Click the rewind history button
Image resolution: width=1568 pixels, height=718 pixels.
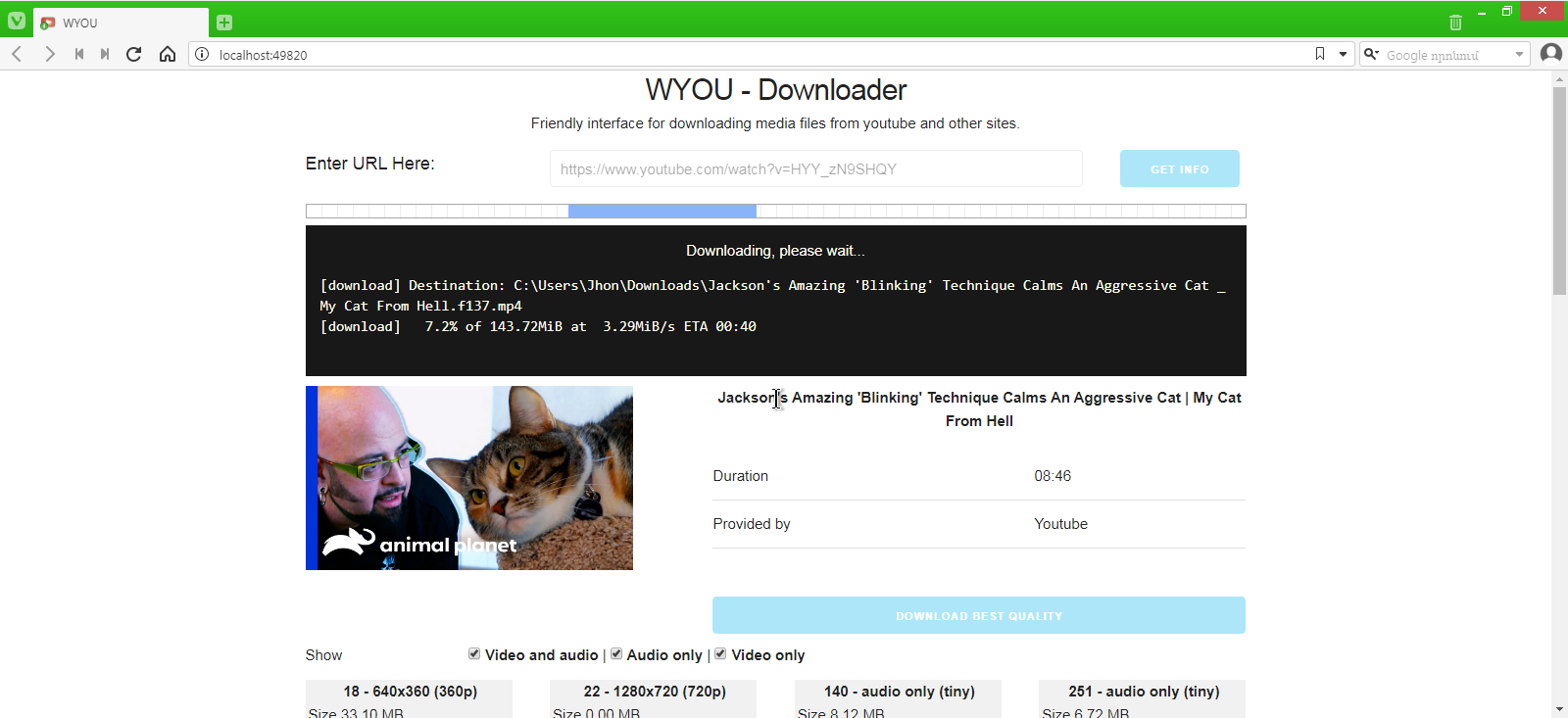pyautogui.click(x=79, y=55)
